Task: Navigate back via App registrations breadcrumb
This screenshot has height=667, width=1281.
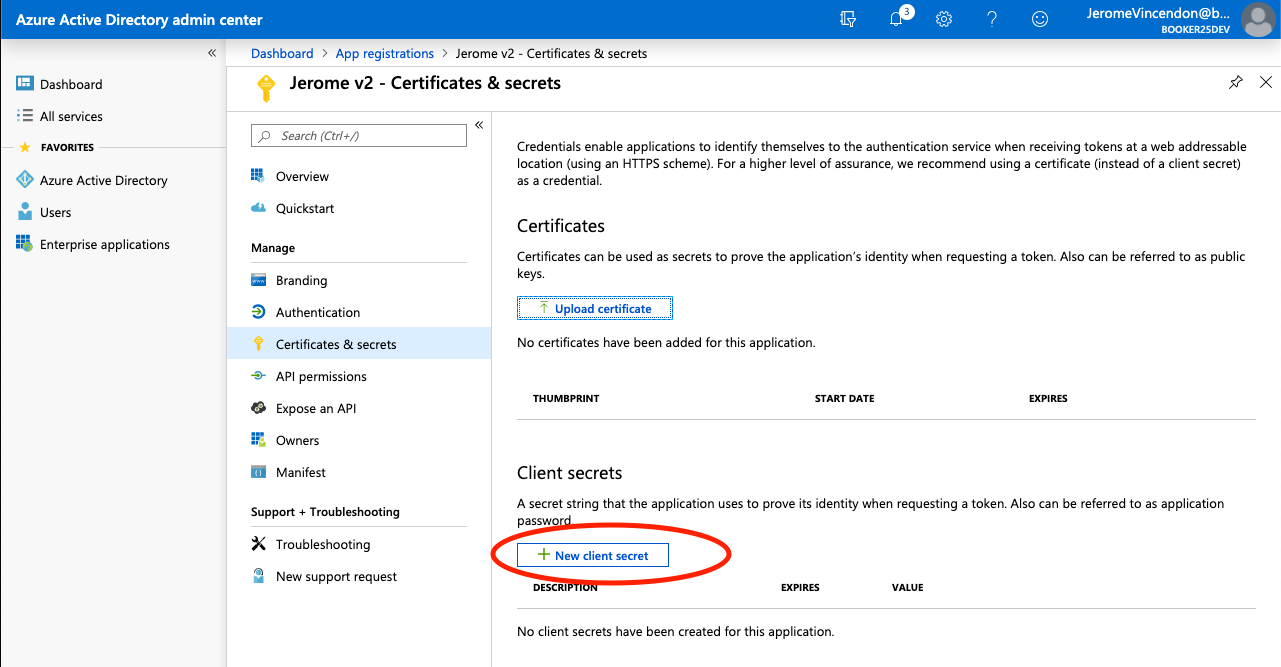Action: coord(384,53)
